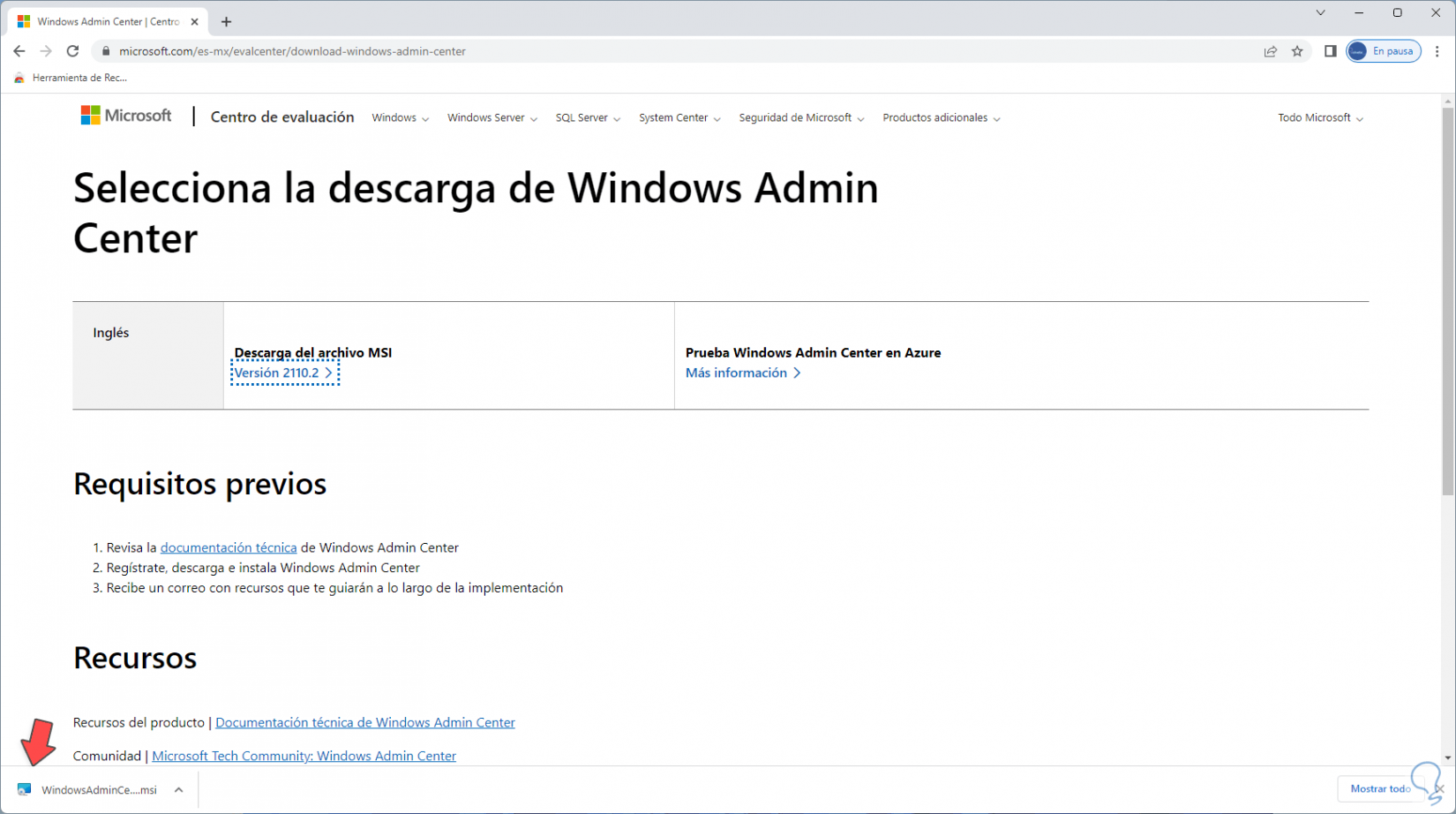
Task: Open the Chrome three-dot menu
Action: click(1437, 51)
